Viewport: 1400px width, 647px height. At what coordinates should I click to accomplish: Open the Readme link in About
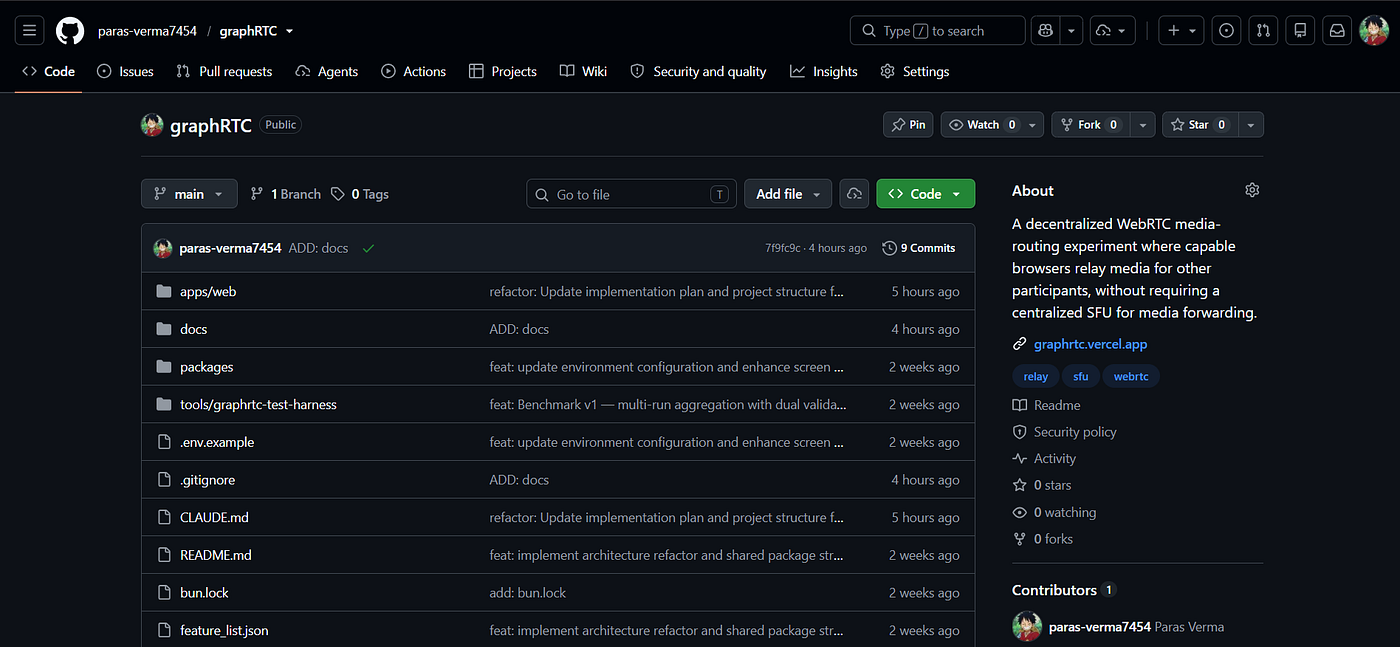point(1047,405)
